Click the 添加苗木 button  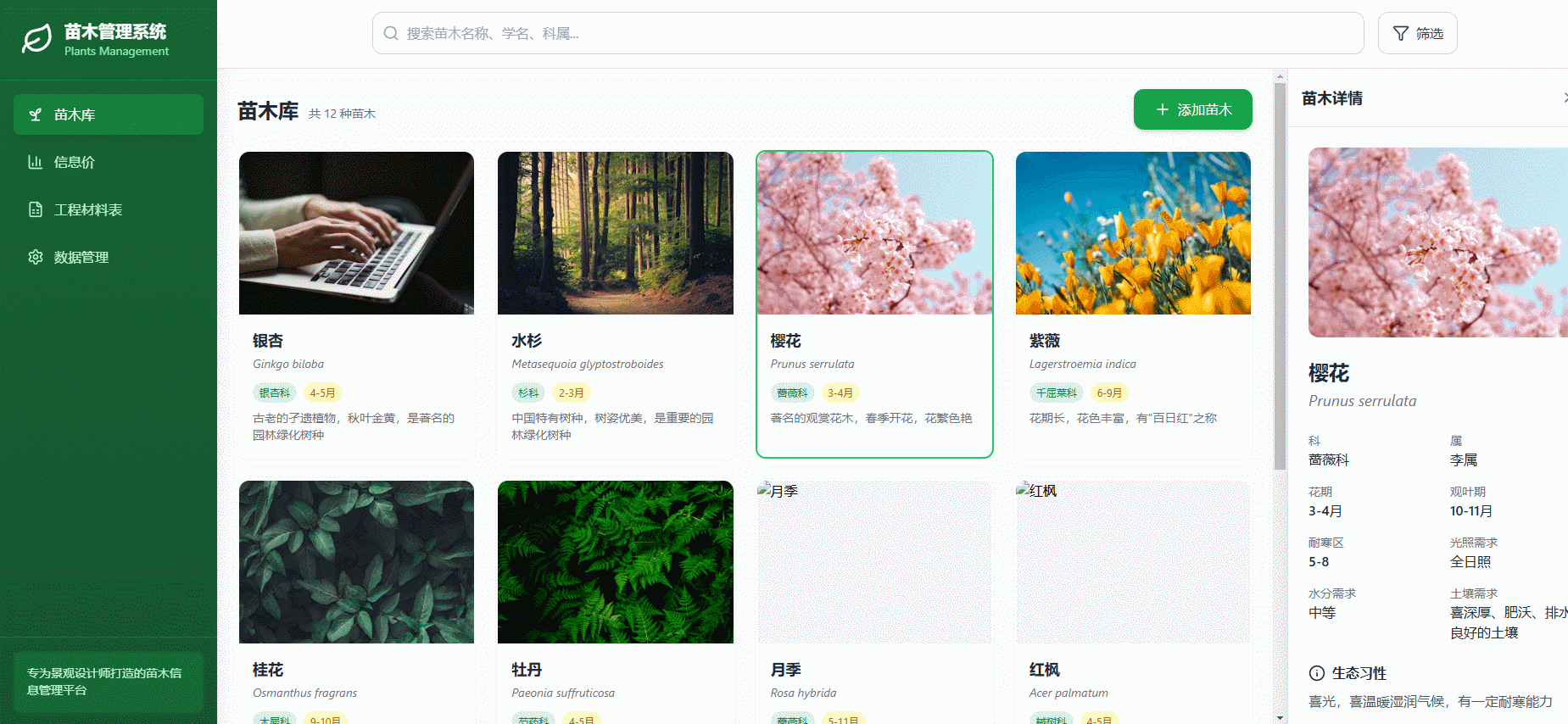click(x=1193, y=109)
